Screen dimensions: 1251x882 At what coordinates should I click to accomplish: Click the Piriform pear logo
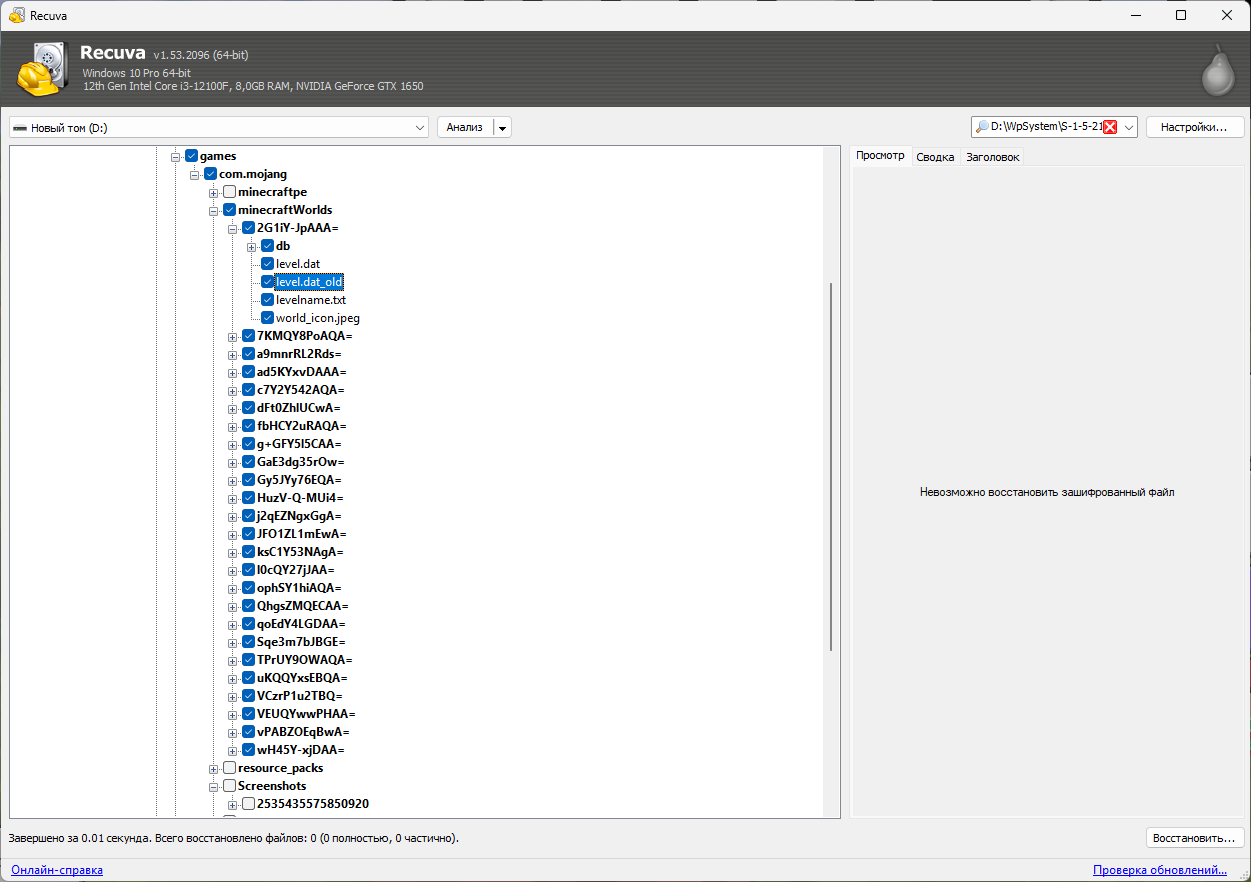click(1218, 71)
